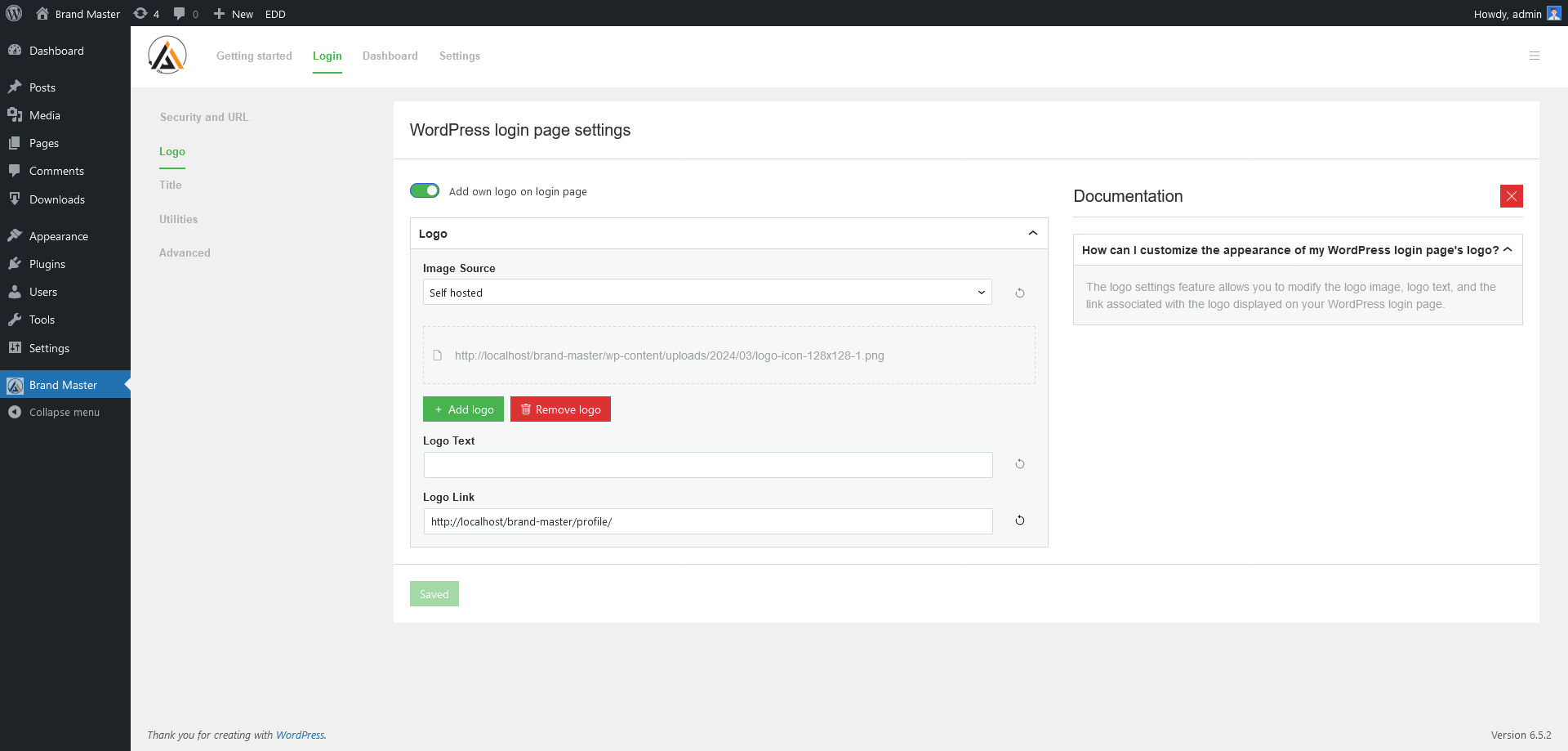Select the Title section in the Login menu

click(x=170, y=185)
